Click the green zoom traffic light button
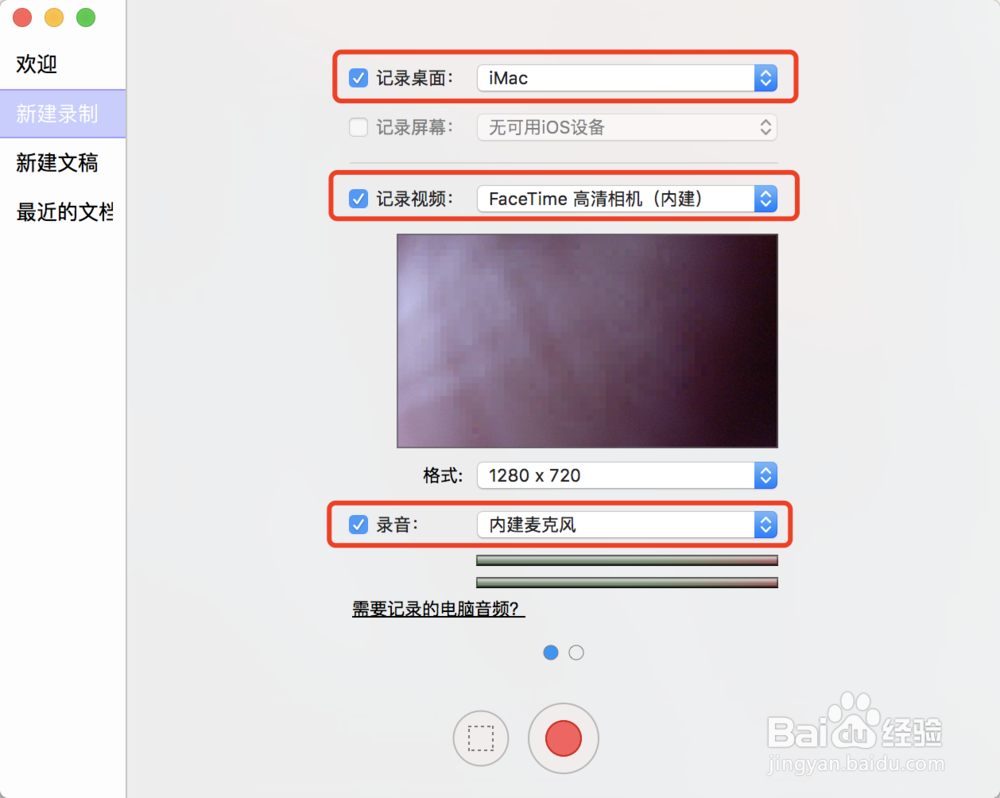 85,17
